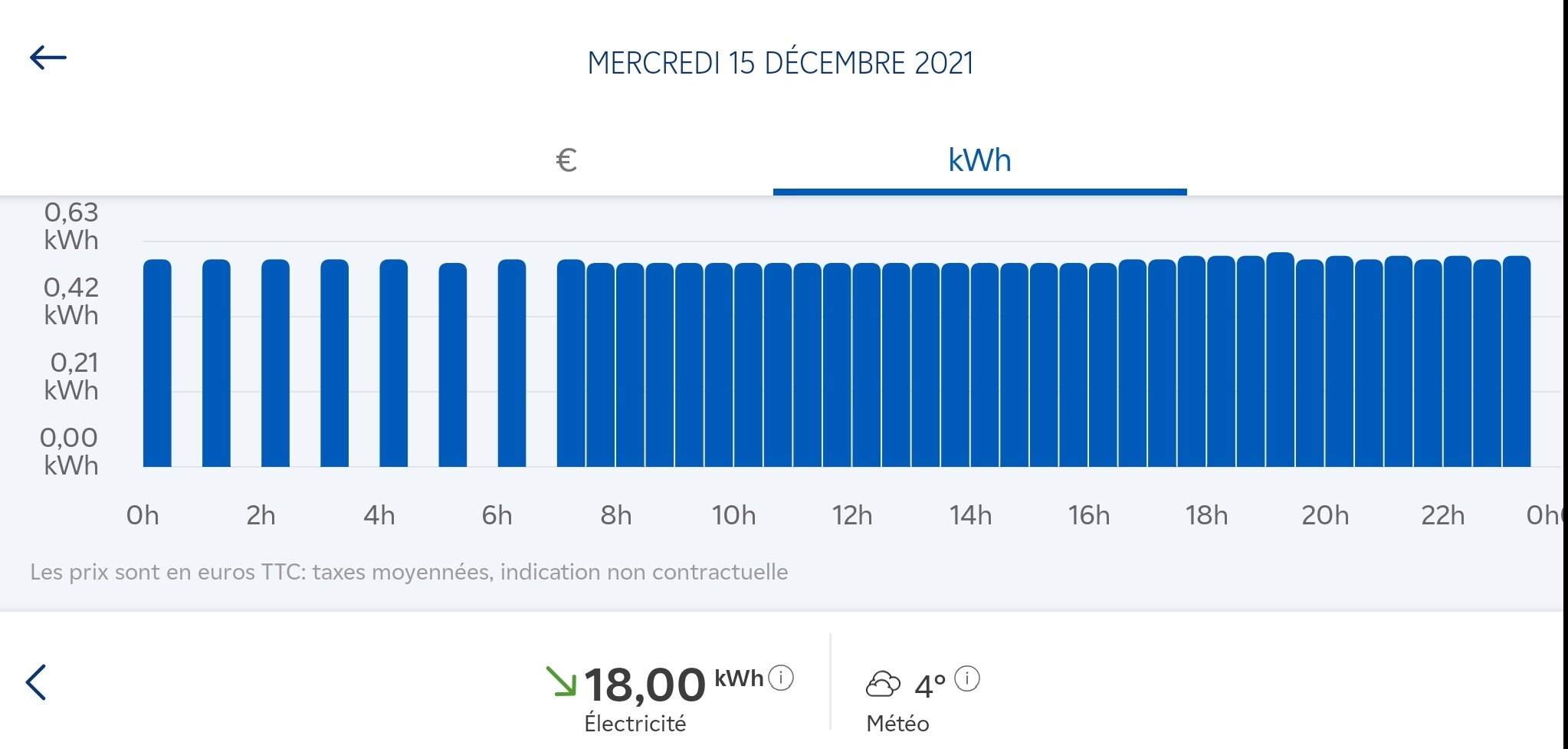This screenshot has height=749, width=1568.
Task: Go to previous day with left chevron
Action: [x=36, y=682]
